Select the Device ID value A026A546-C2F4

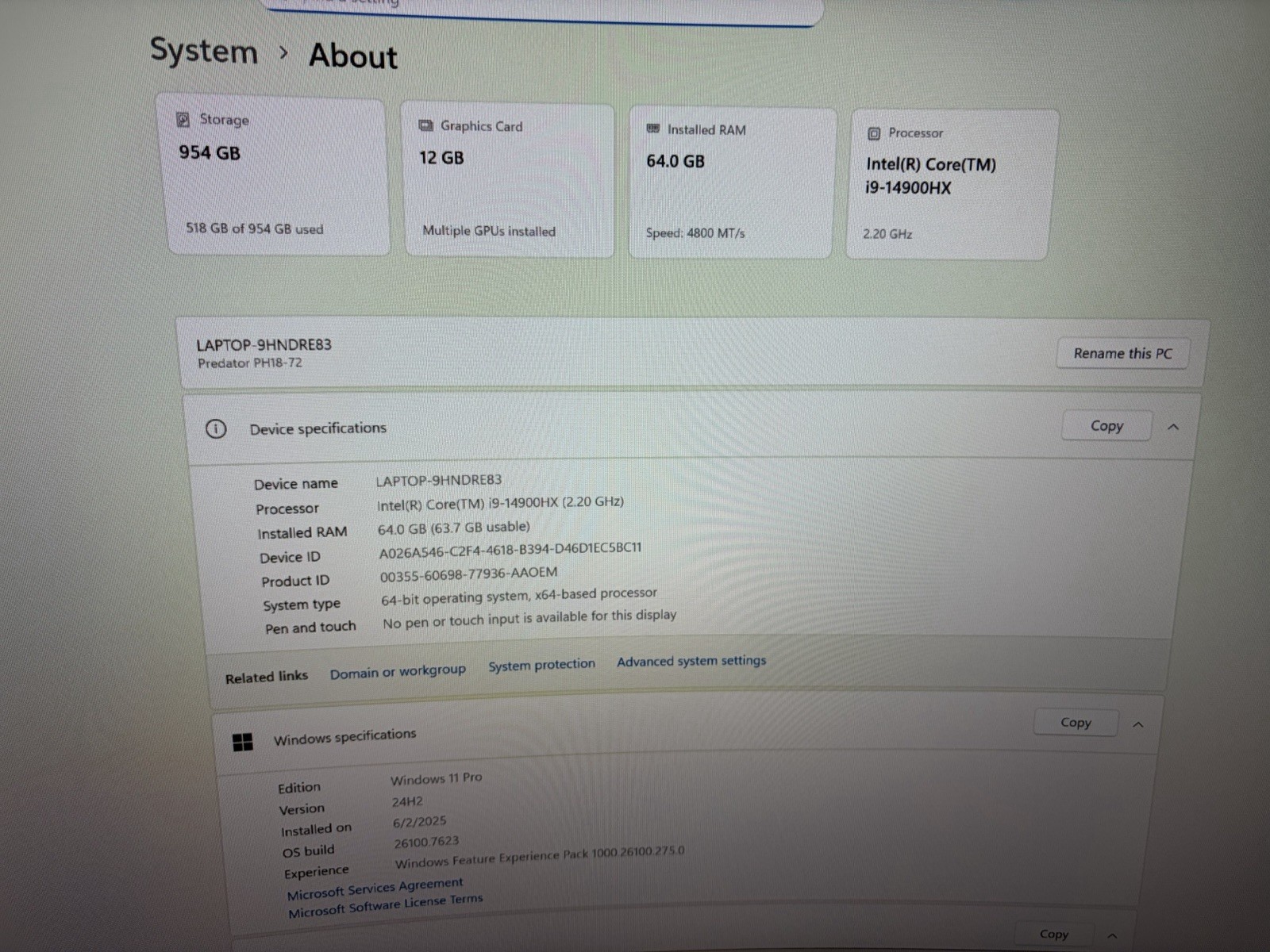510,550
